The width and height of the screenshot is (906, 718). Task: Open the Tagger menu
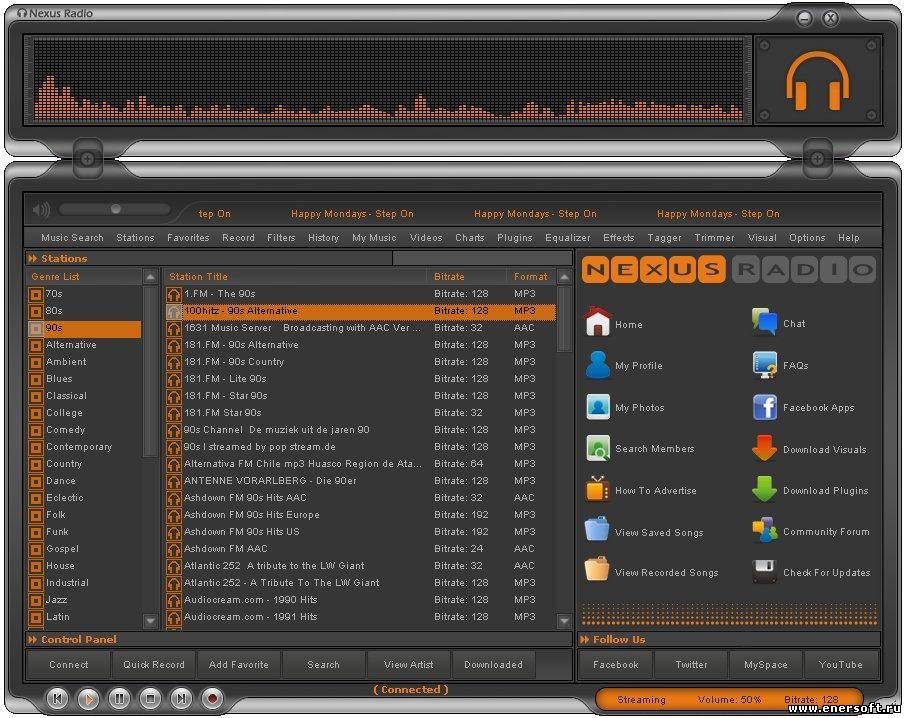coord(664,237)
